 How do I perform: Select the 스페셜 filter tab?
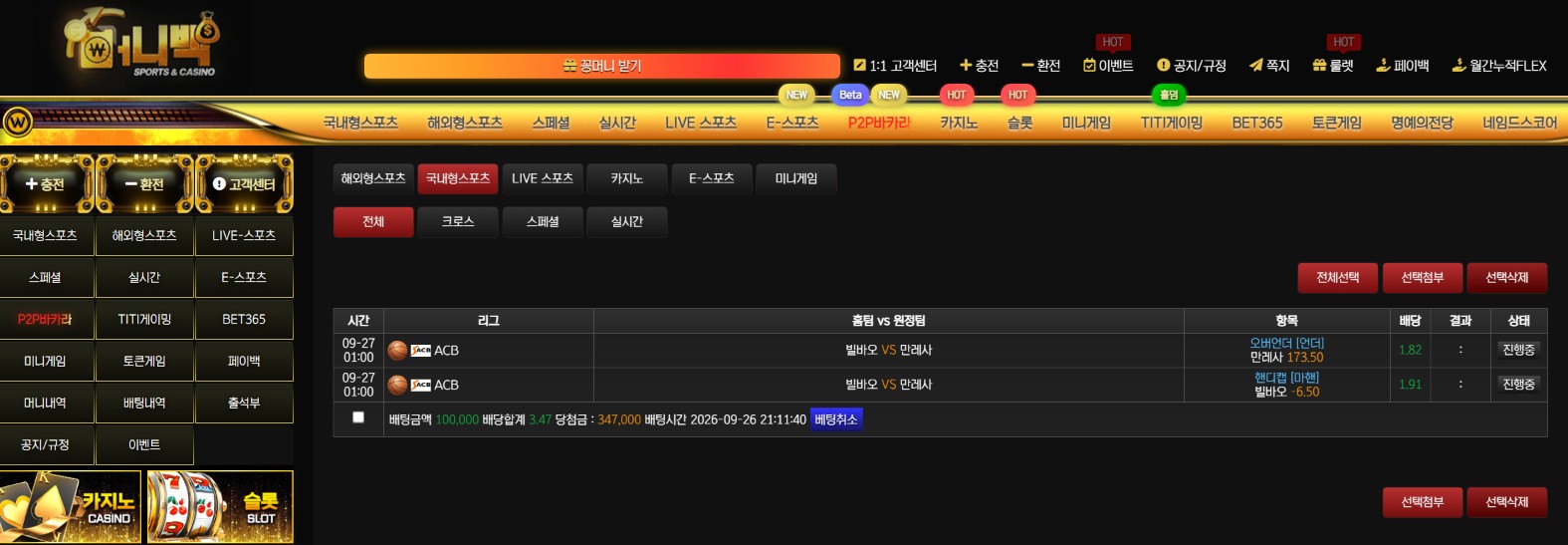tap(543, 221)
